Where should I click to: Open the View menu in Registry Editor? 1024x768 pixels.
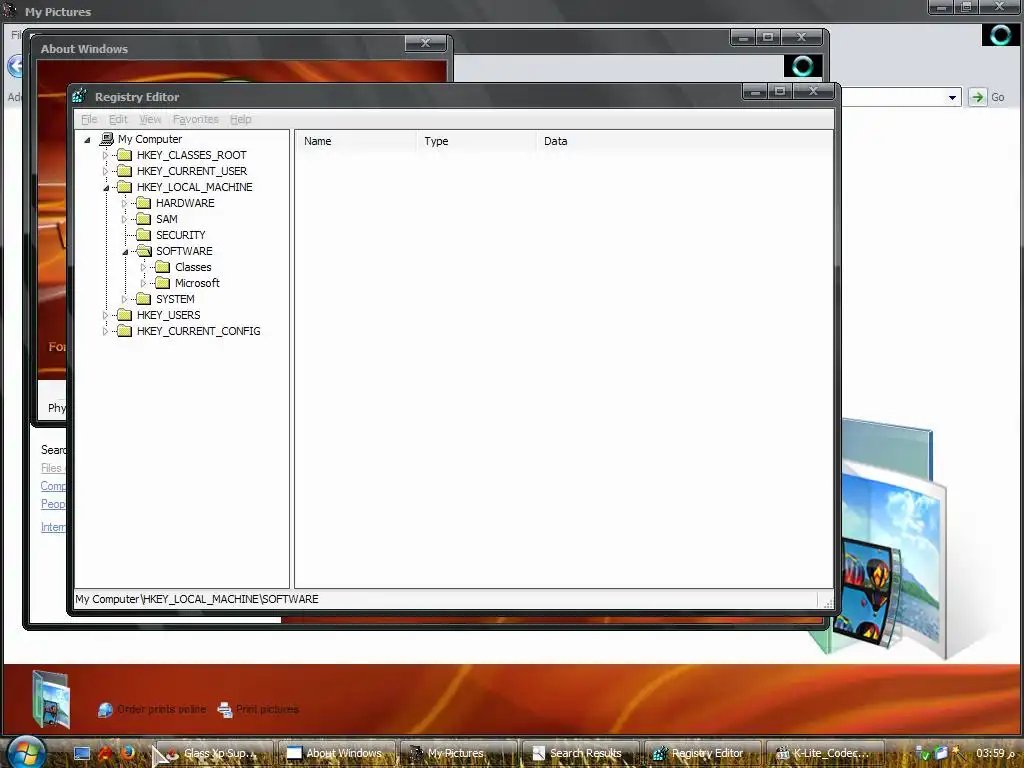coord(150,119)
